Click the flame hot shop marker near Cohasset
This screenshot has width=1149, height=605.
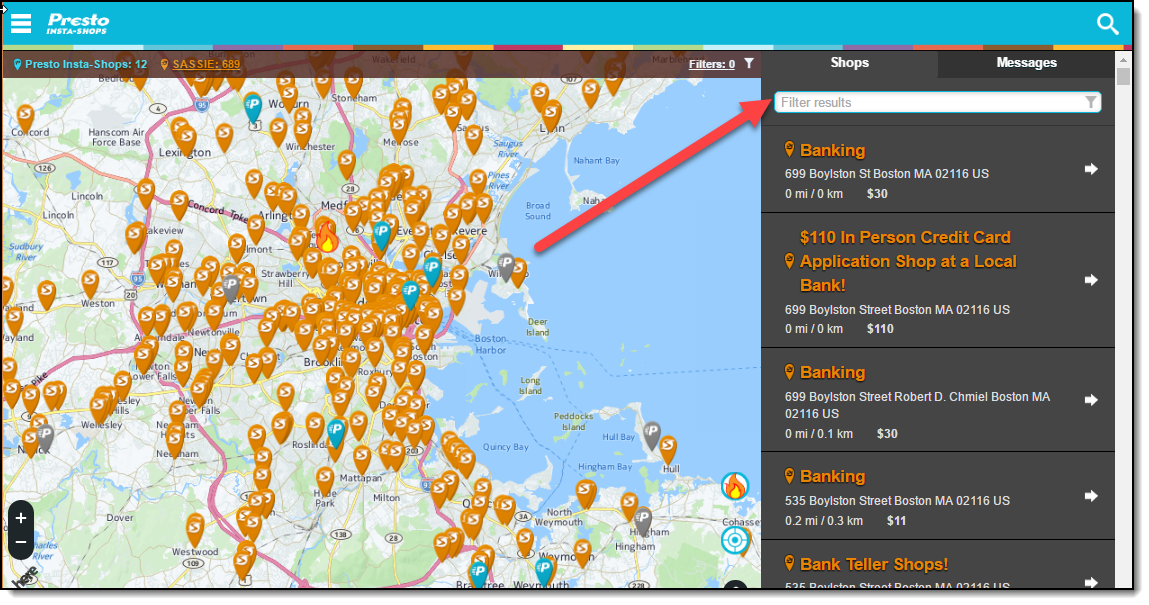[x=734, y=486]
